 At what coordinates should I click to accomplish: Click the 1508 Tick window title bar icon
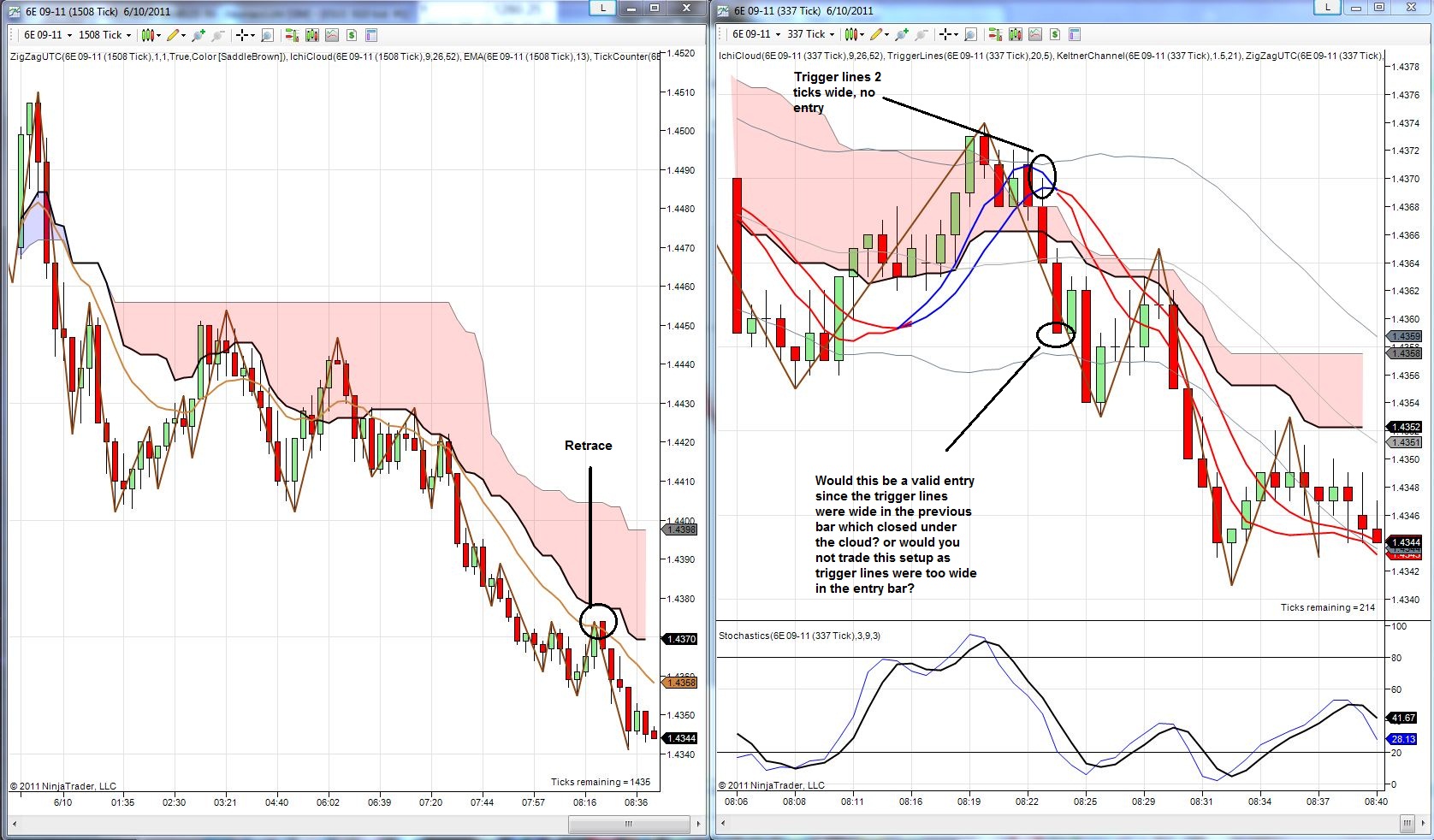15,11
